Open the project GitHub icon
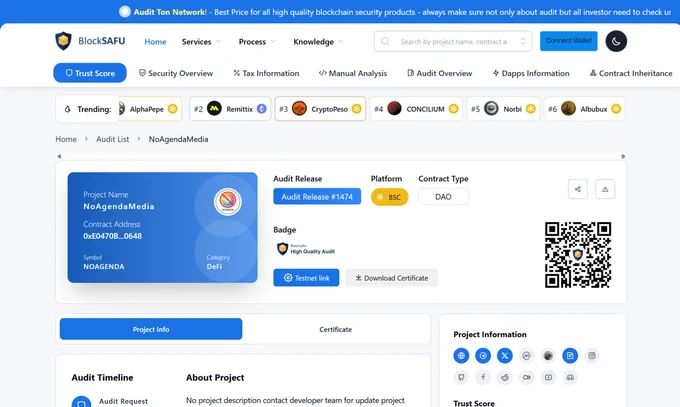 (461, 377)
